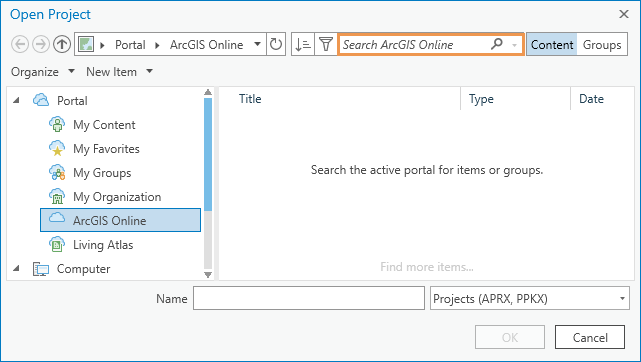Viewport: 641px width, 362px height.
Task: Click the Cancel button
Action: click(x=590, y=337)
